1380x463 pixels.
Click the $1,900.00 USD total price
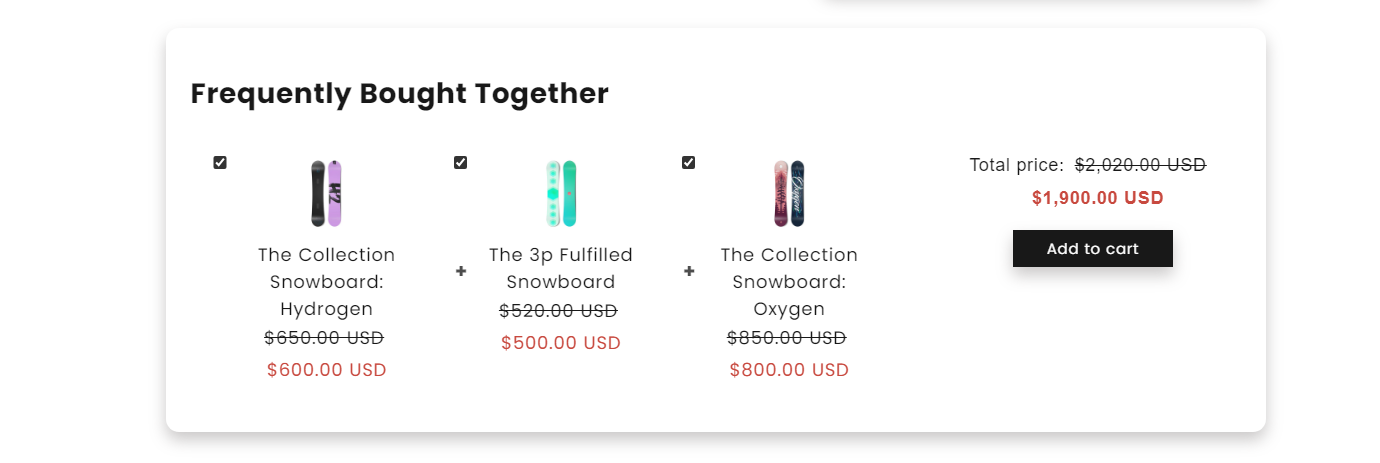(1097, 198)
